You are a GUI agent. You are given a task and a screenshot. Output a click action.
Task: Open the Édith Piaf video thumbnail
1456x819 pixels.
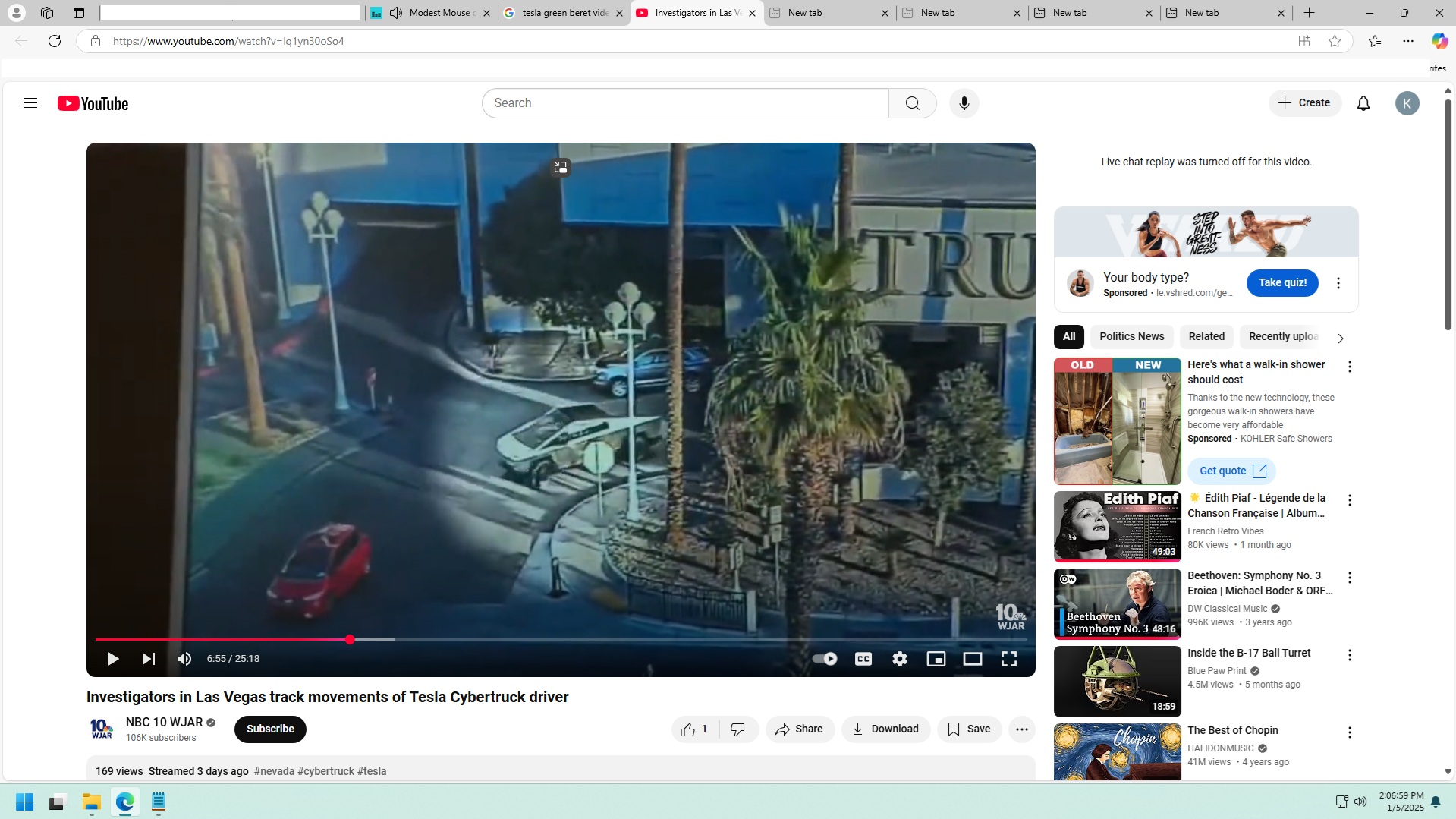[1117, 527]
